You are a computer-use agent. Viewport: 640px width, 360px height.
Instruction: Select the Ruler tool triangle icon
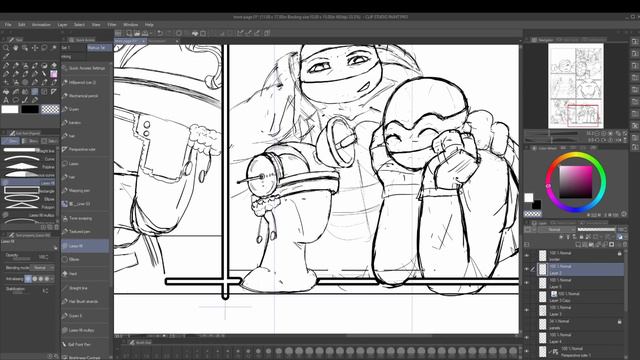point(54,91)
